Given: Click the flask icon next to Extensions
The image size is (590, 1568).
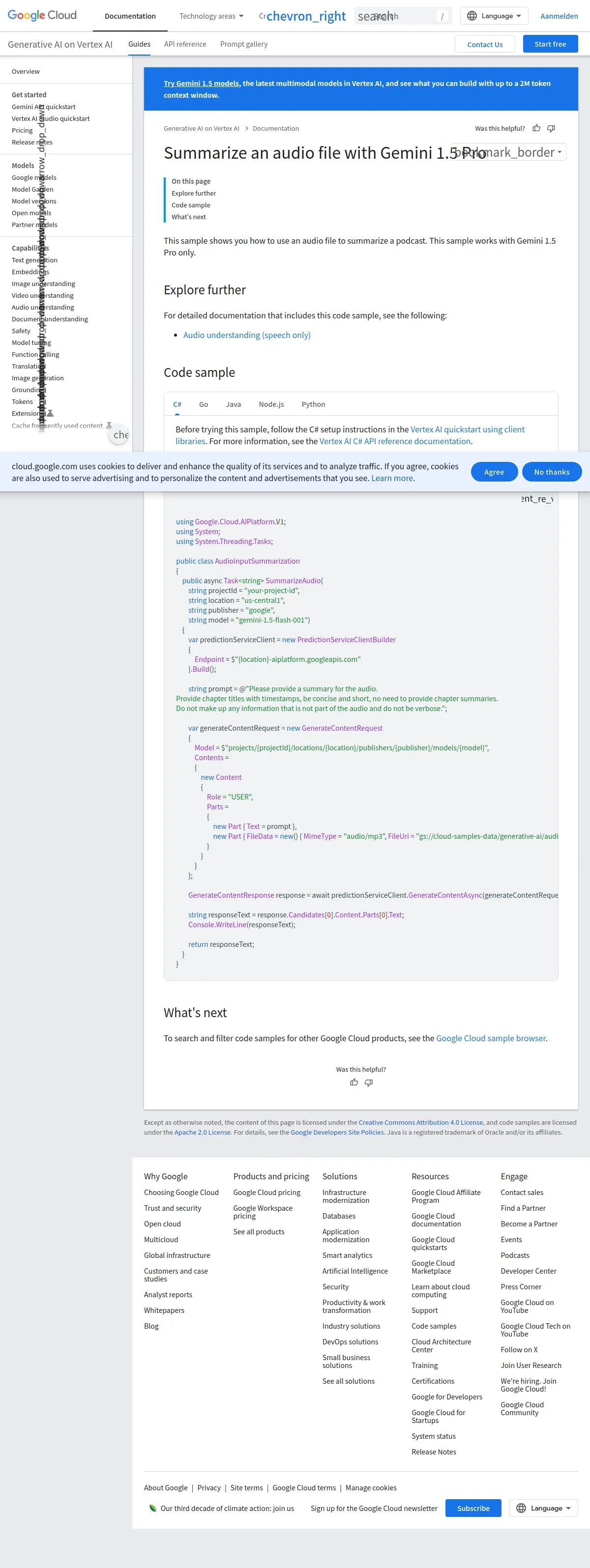Looking at the screenshot, I should [x=50, y=413].
